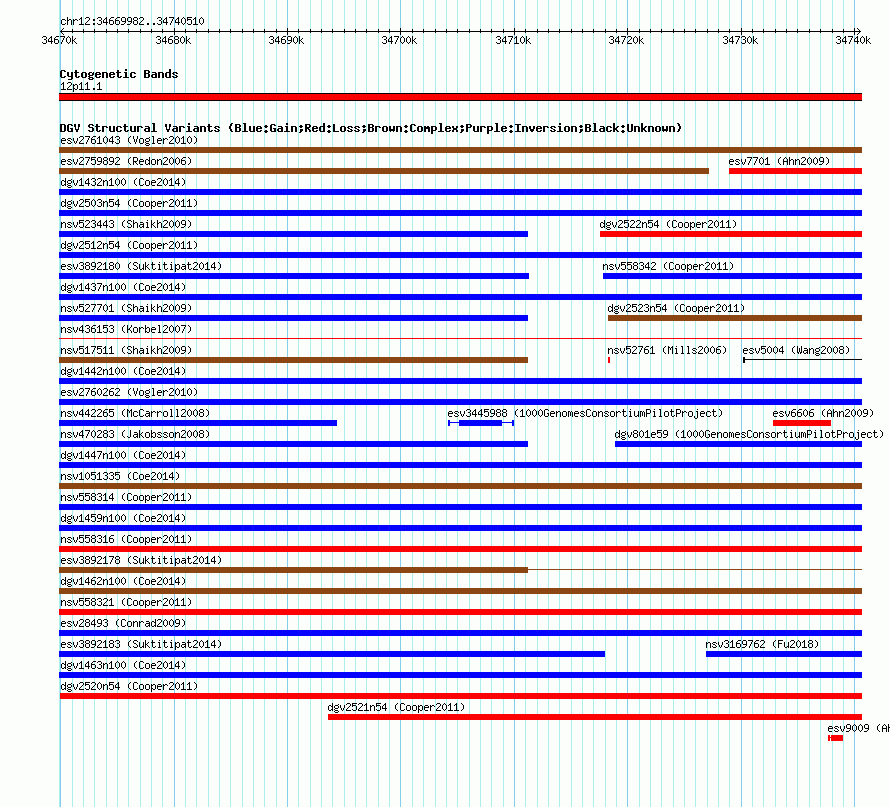Image resolution: width=890 pixels, height=807 pixels.
Task: Click the blue nsv442265 feature bar
Action: 198,423
